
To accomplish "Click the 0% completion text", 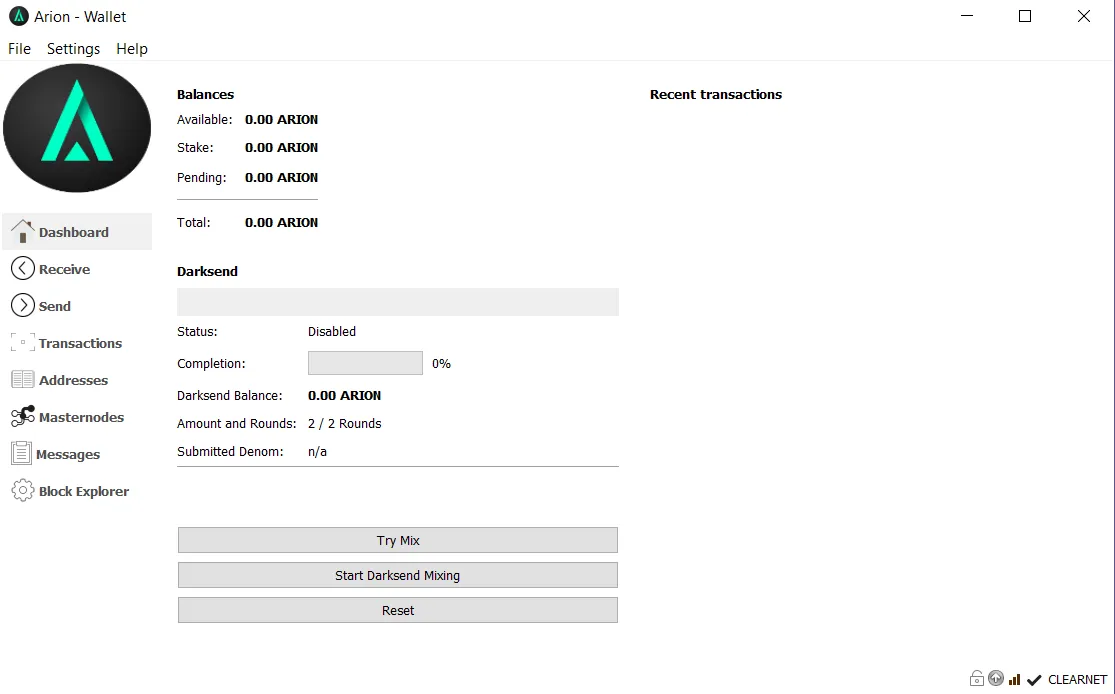I will click(x=442, y=363).
